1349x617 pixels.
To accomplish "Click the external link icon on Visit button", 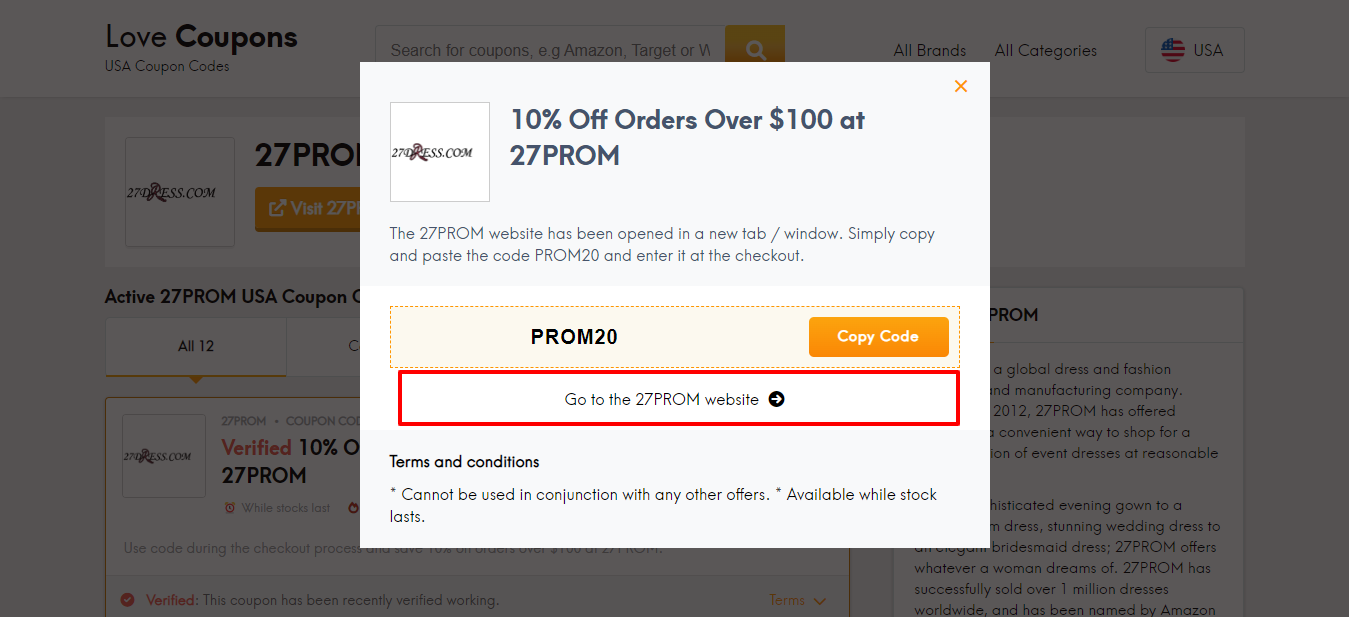I will point(274,209).
